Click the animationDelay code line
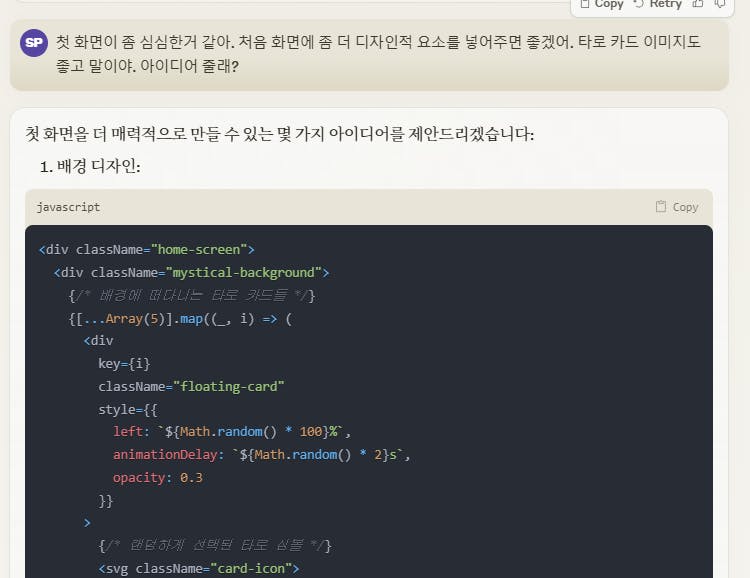The height and width of the screenshot is (578, 750). click(x=262, y=455)
